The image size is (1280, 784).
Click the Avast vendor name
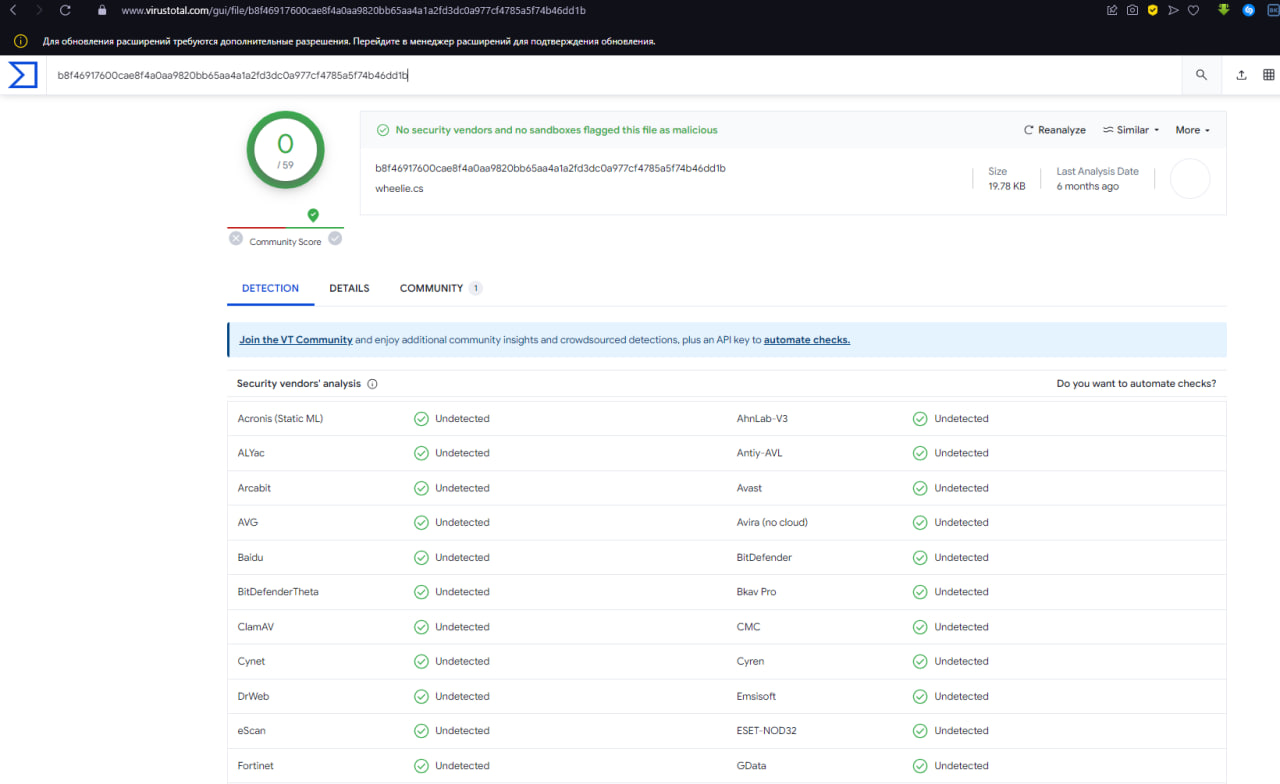[749, 488]
